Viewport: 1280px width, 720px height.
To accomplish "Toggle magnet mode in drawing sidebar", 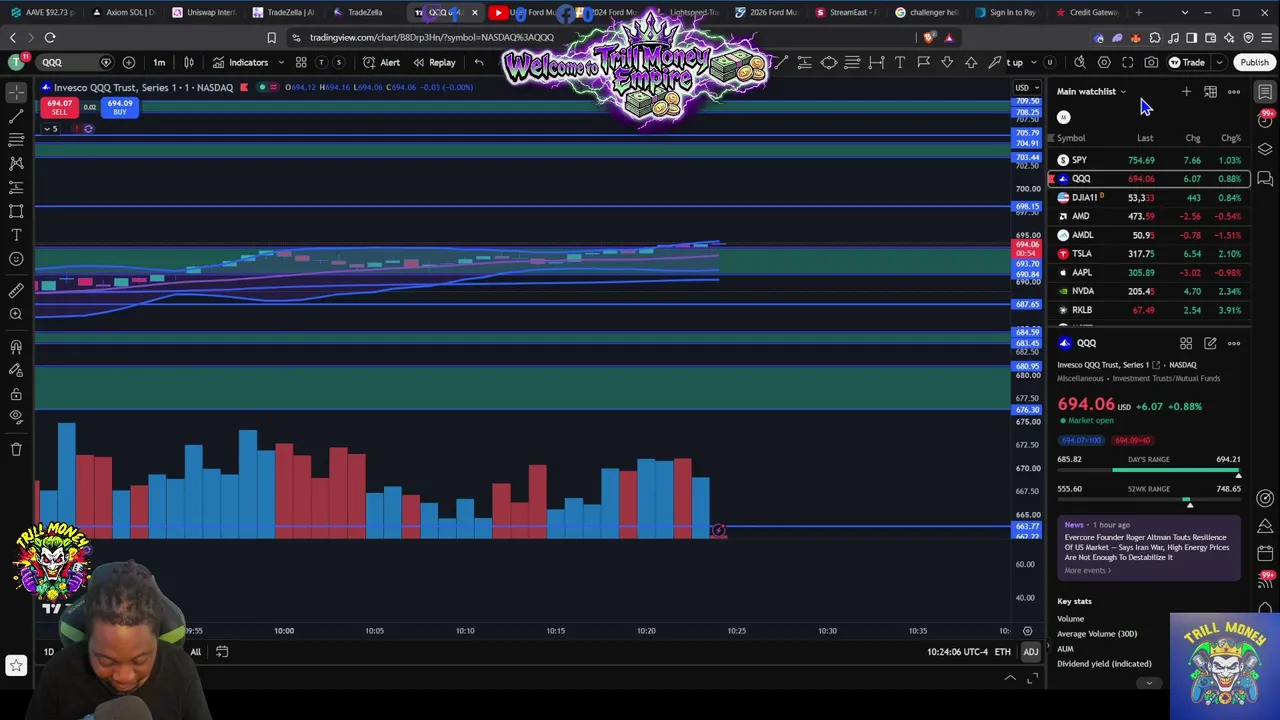I will point(16,347).
